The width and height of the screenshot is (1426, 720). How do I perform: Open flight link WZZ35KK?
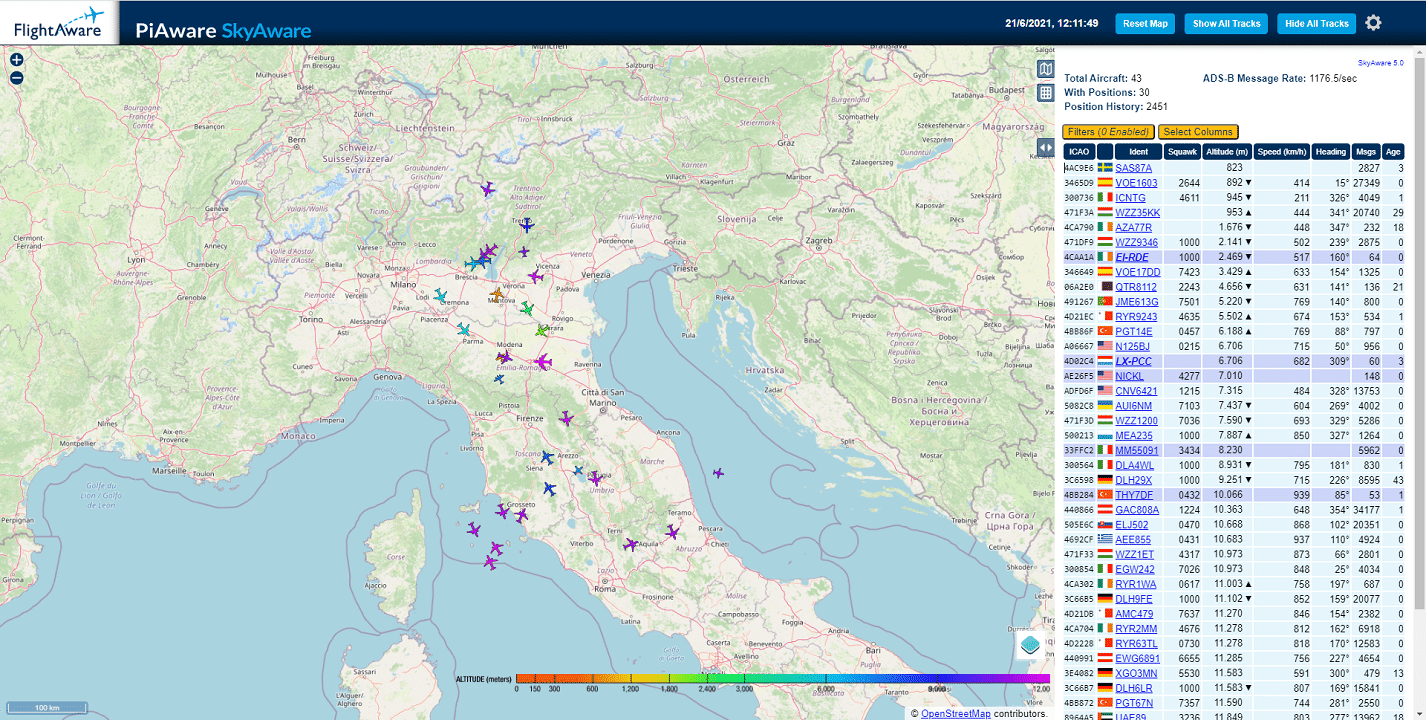[1138, 213]
